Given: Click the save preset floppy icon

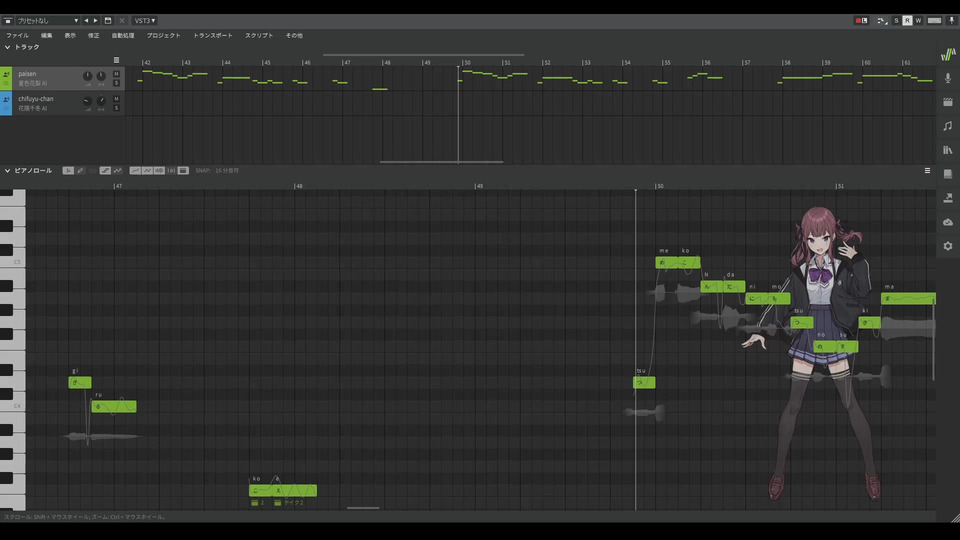Looking at the screenshot, I should (108, 20).
